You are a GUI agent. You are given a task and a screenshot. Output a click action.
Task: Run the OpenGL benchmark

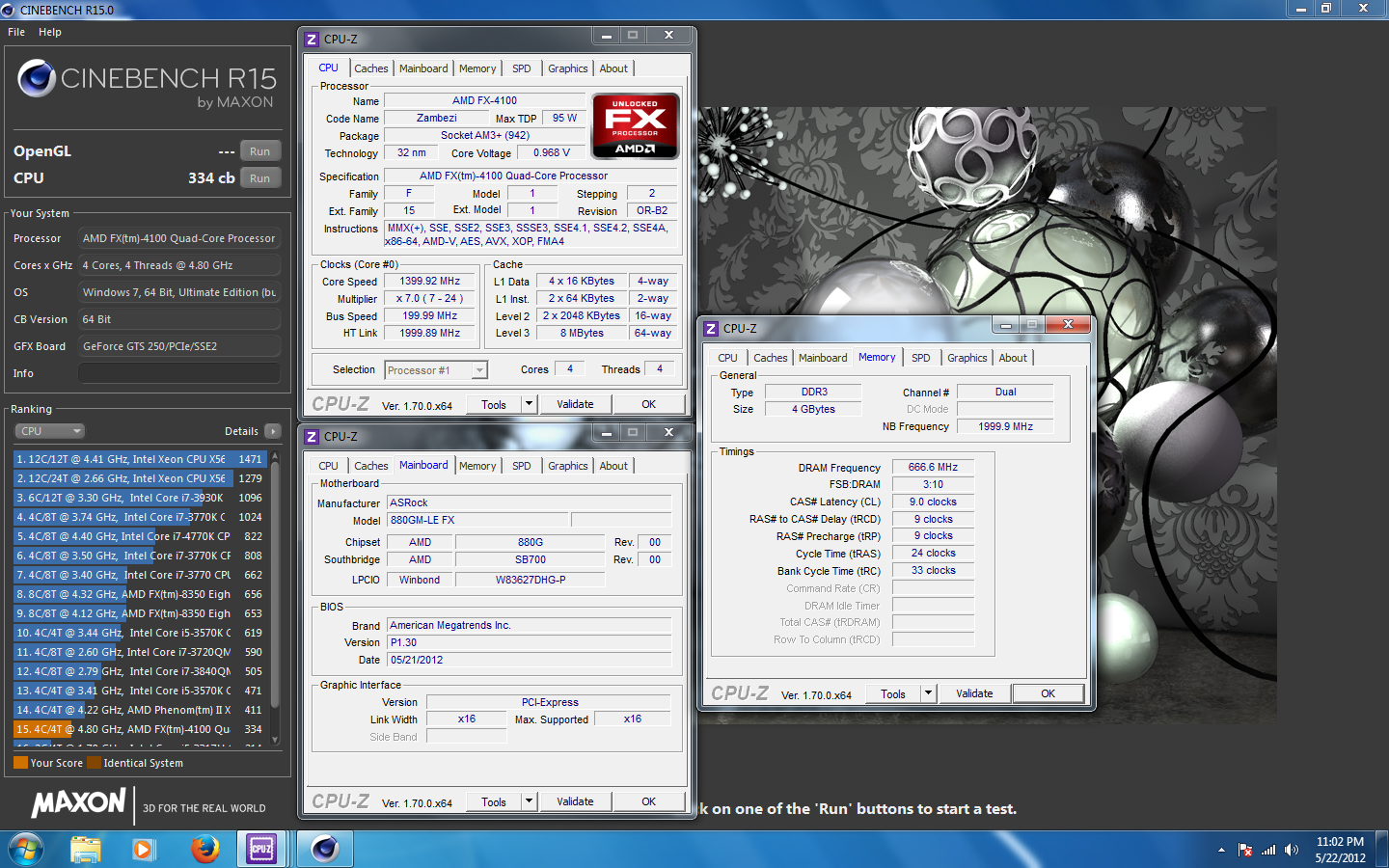coord(260,151)
